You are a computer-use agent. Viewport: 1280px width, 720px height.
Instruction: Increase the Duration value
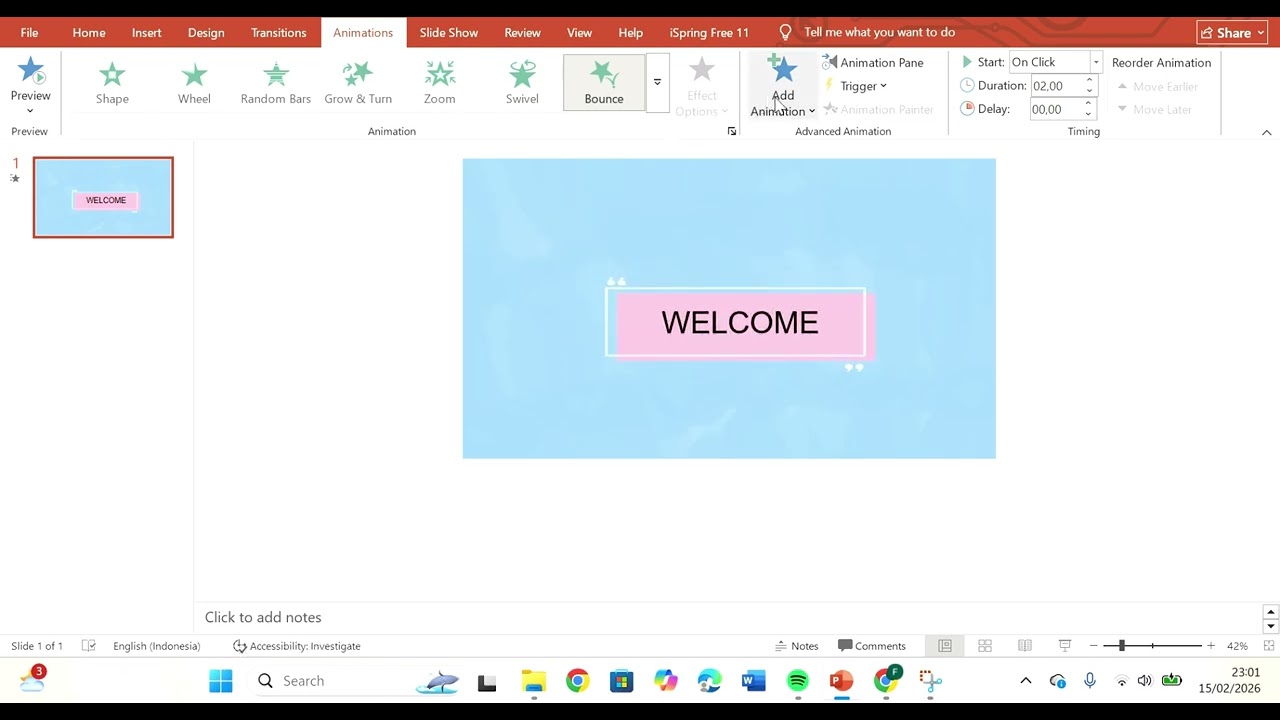tap(1089, 81)
